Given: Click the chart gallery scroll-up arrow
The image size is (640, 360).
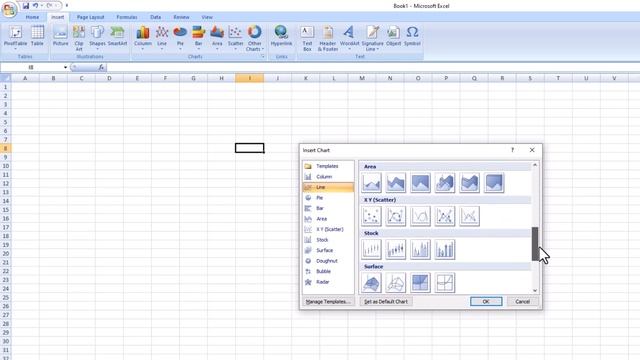Looking at the screenshot, I should coord(535,165).
